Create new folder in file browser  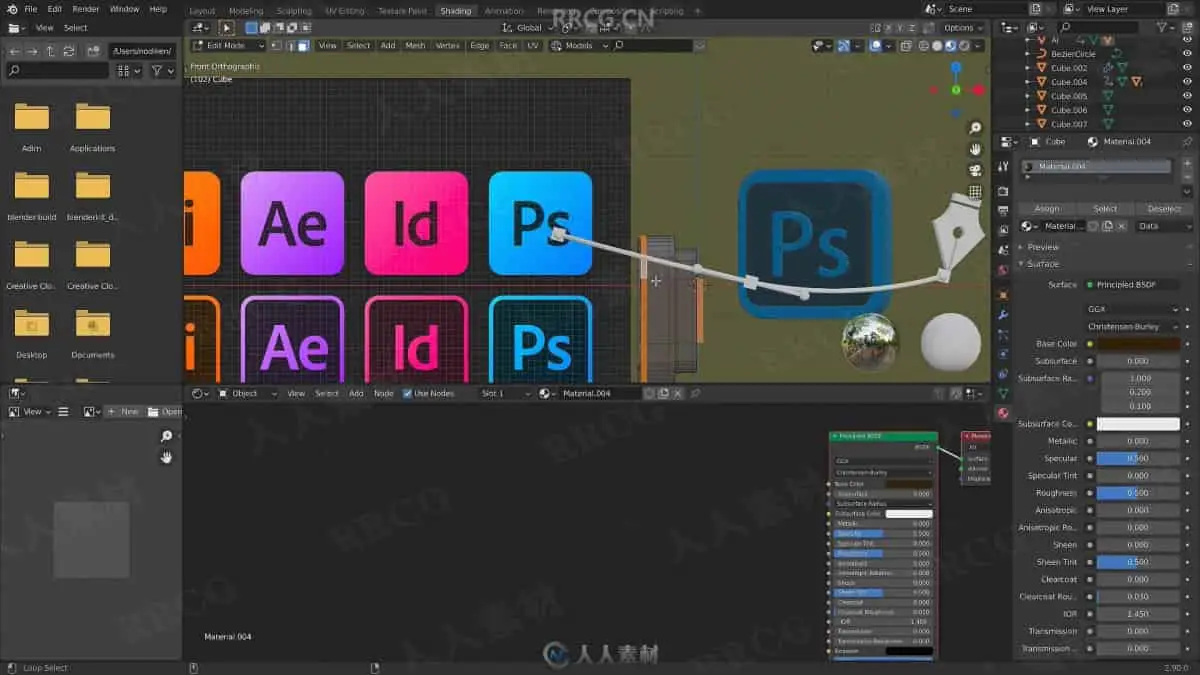[93, 51]
